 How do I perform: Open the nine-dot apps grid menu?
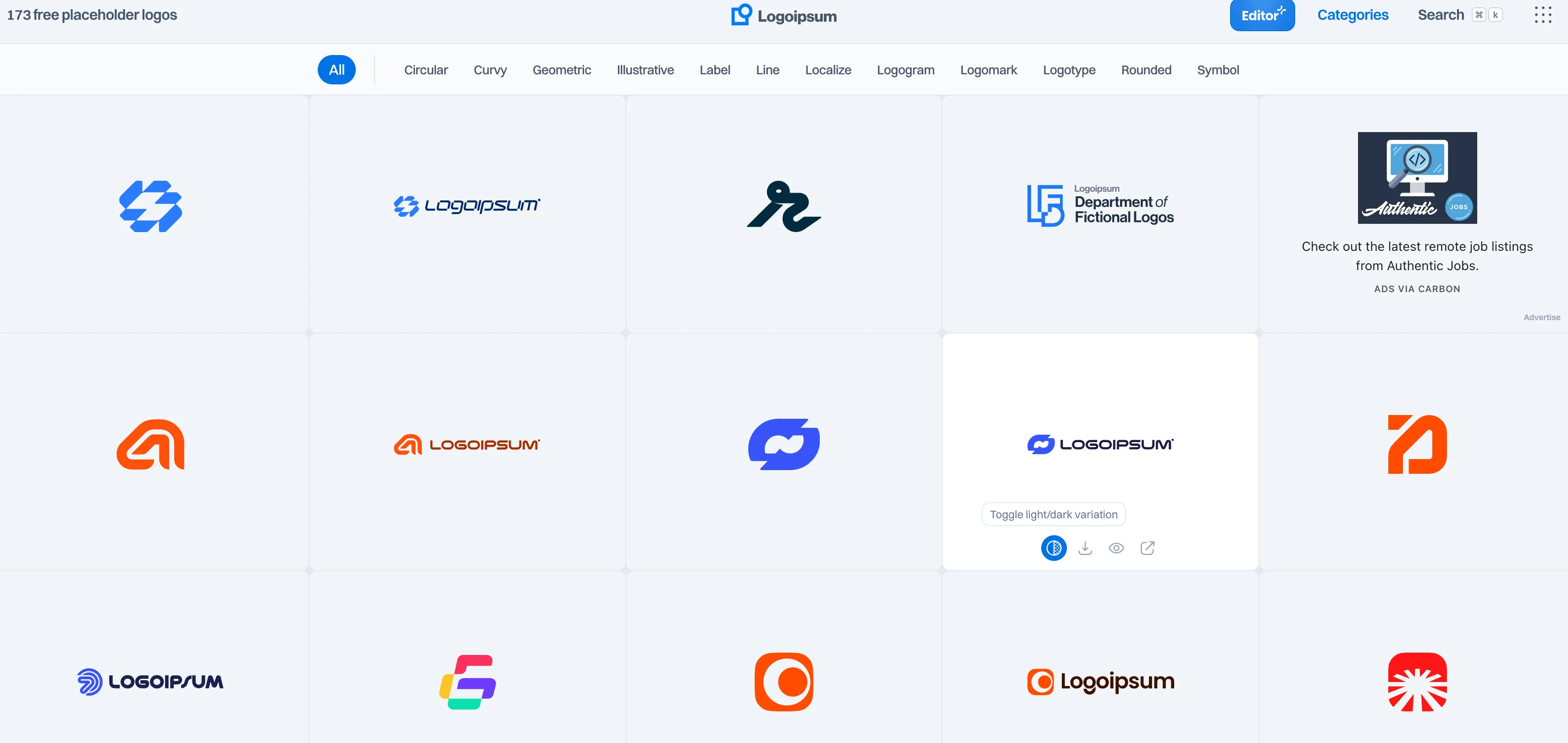1542,15
